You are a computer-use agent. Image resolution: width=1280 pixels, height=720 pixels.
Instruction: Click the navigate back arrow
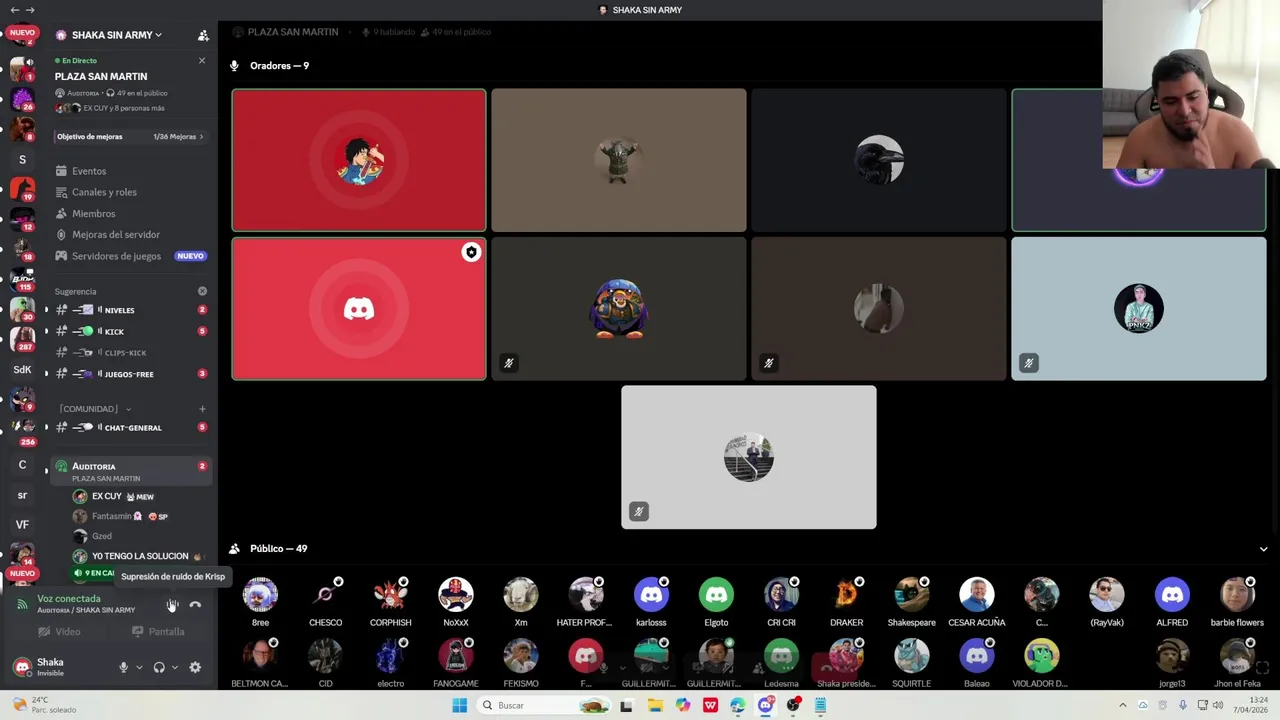(x=15, y=10)
